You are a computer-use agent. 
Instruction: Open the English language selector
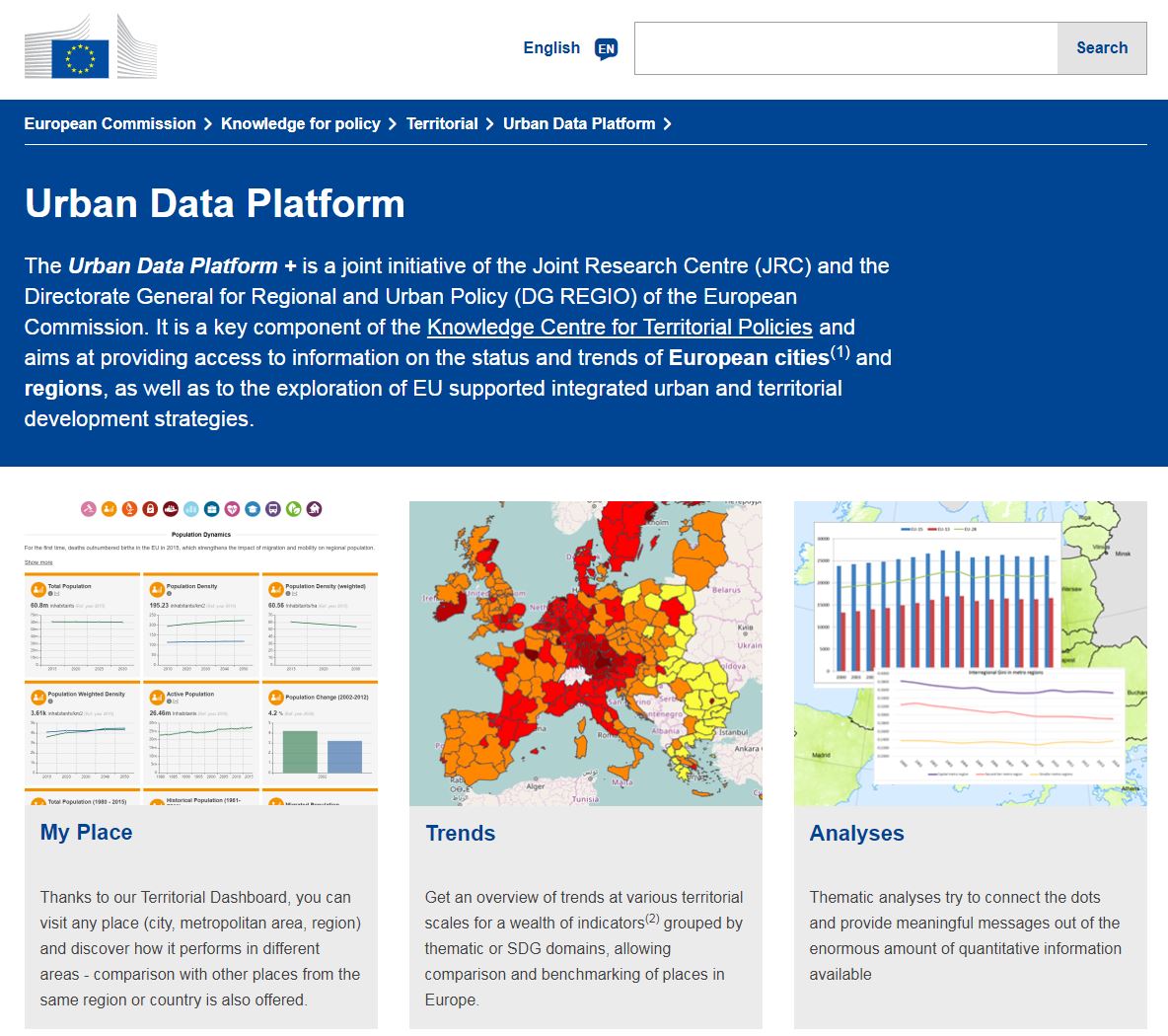[551, 47]
